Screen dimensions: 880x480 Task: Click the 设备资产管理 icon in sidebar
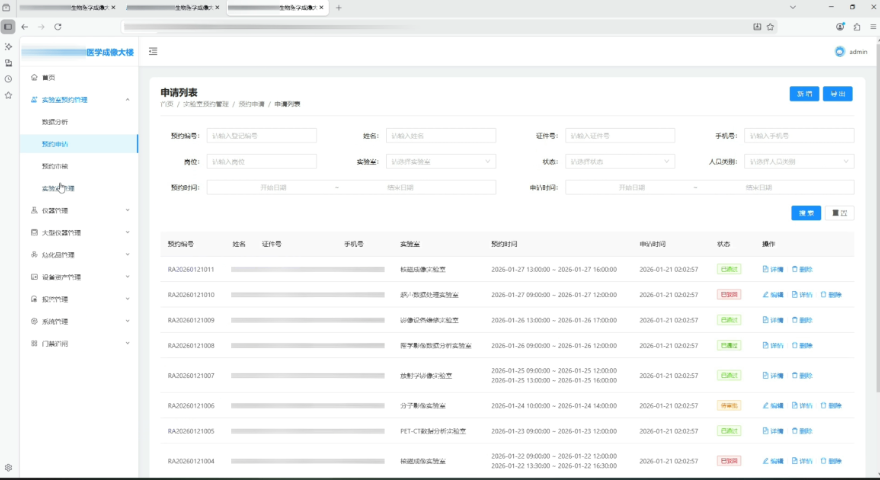click(x=34, y=277)
